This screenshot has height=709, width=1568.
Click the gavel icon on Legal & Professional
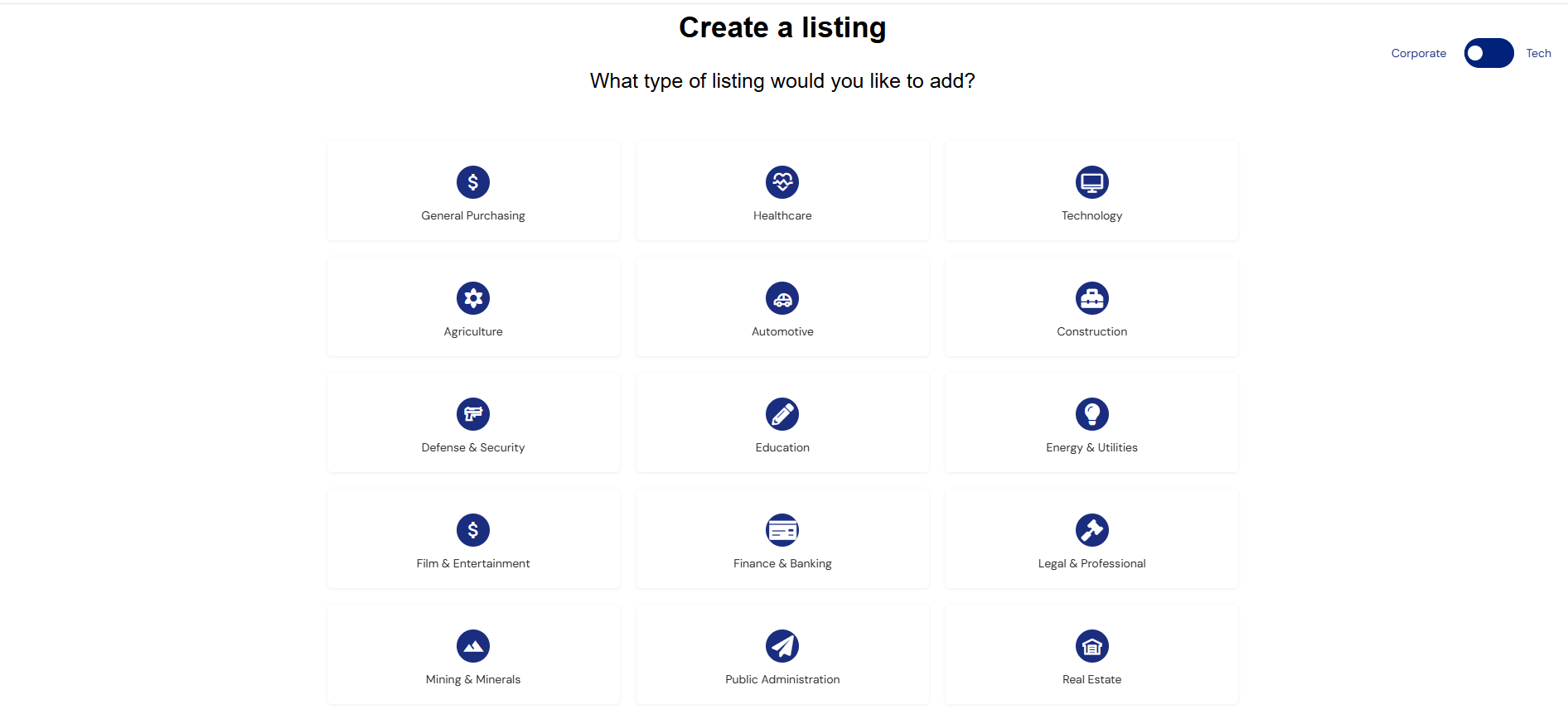tap(1091, 529)
